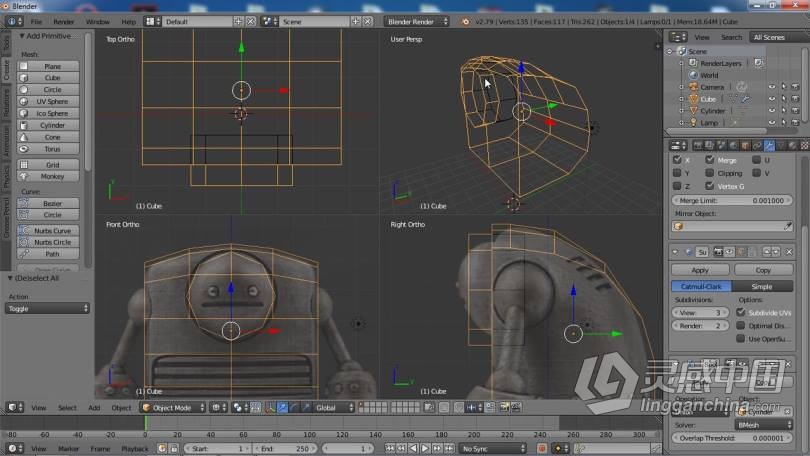
Task: Toggle the Merge checkbox
Action: click(710, 160)
